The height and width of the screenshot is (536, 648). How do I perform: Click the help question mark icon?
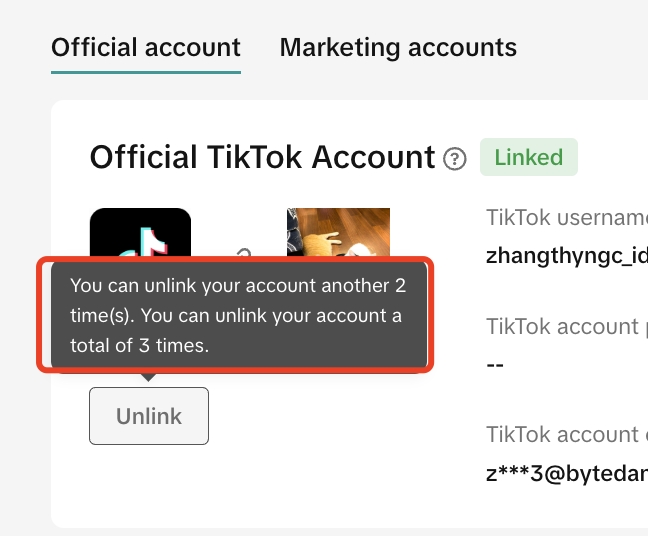point(455,158)
